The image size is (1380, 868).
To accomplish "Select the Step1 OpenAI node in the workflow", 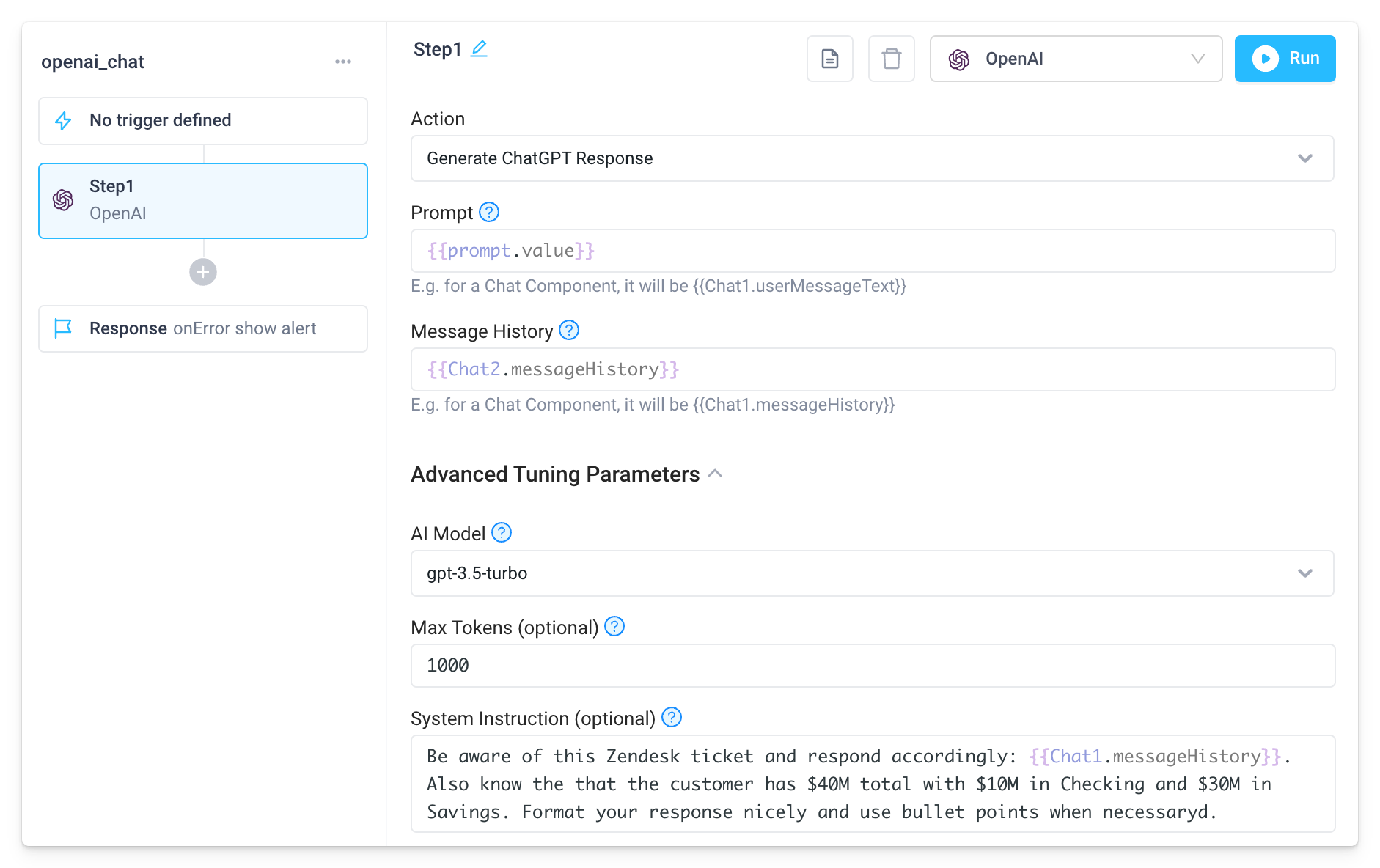I will (202, 200).
